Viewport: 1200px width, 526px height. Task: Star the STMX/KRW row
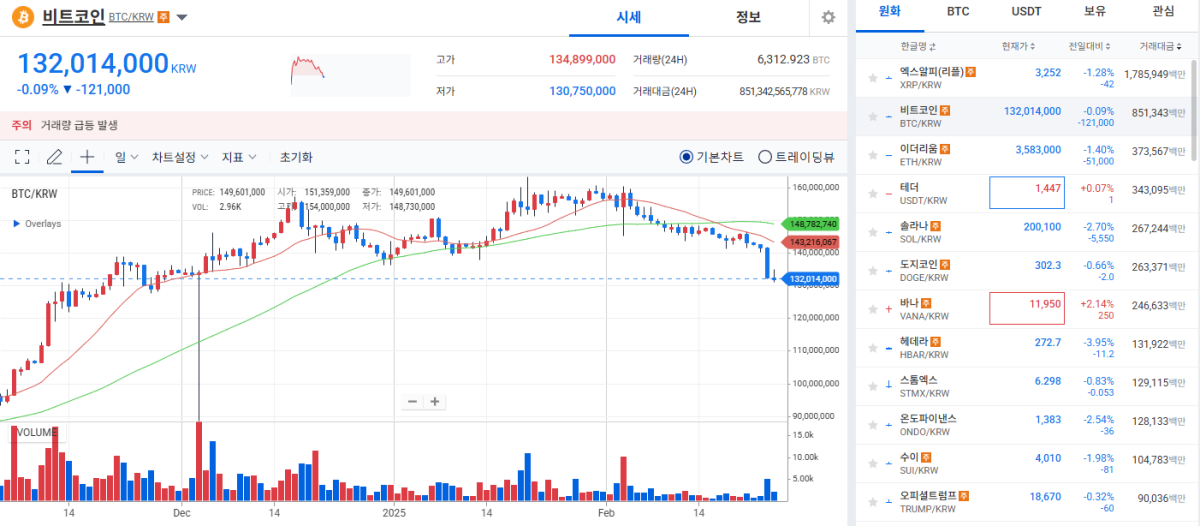click(873, 386)
